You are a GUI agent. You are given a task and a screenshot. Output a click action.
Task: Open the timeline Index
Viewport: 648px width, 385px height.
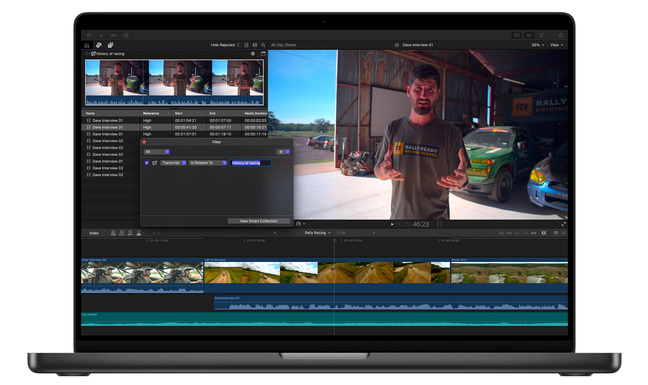point(94,233)
